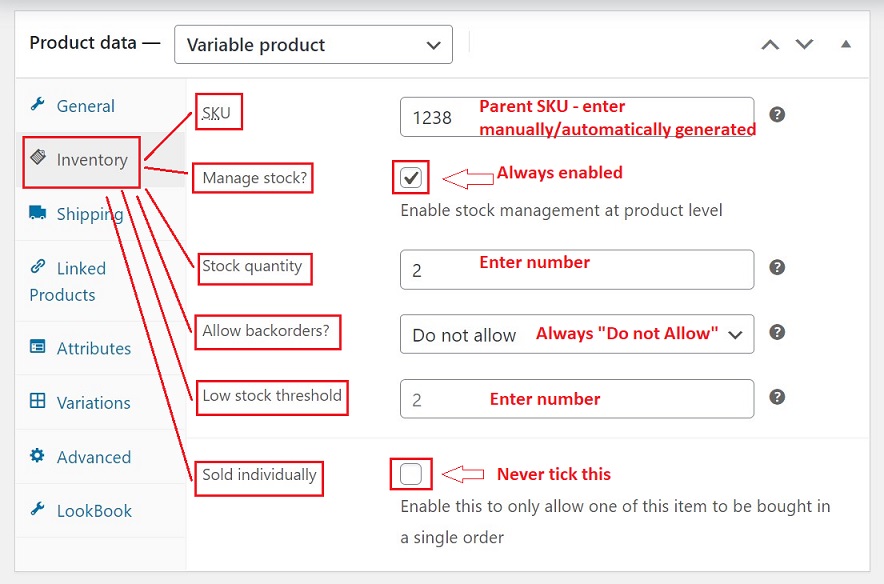Click the Stock quantity input field
This screenshot has width=884, height=584.
(x=576, y=269)
